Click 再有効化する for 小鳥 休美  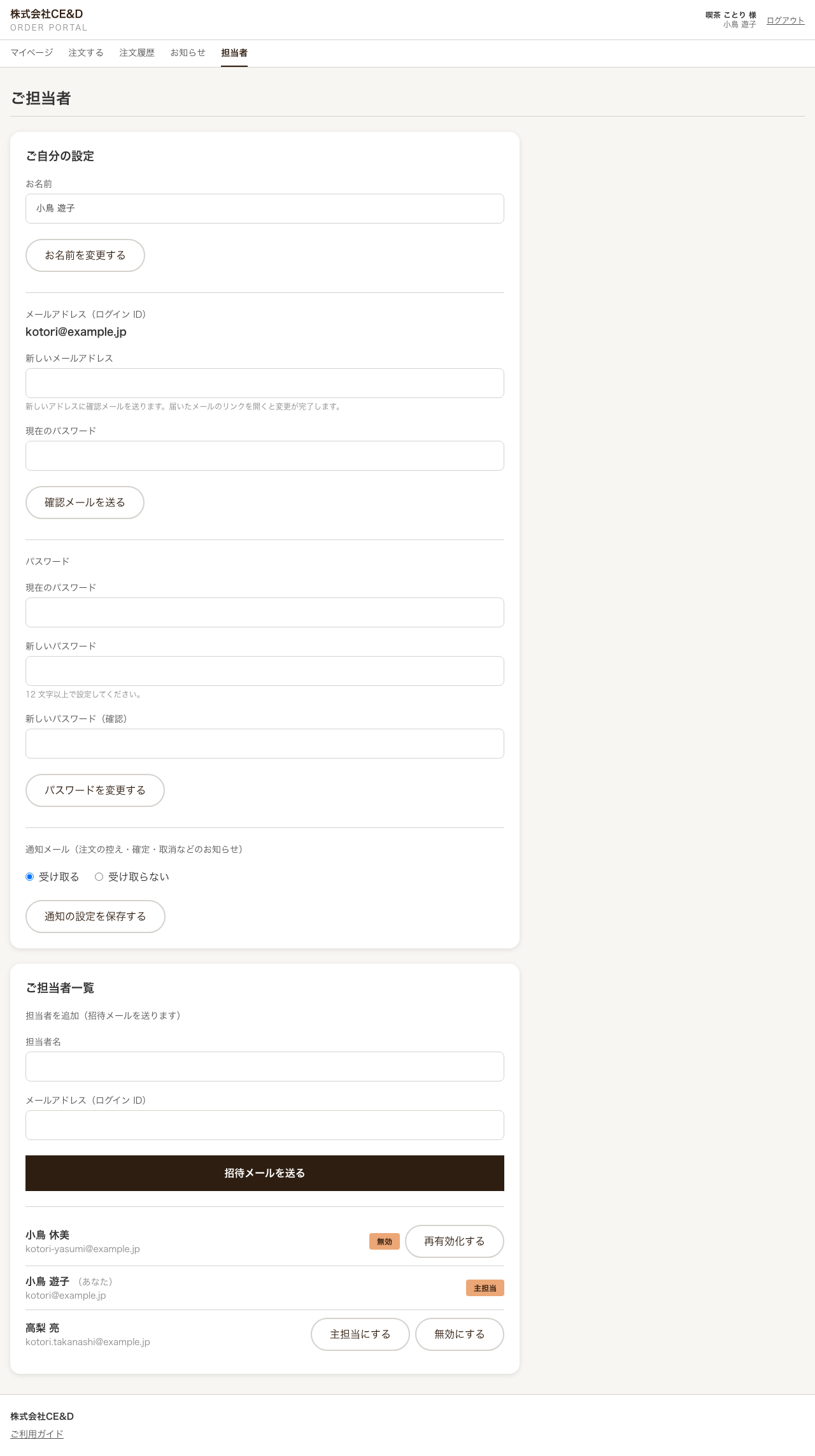pos(455,1241)
